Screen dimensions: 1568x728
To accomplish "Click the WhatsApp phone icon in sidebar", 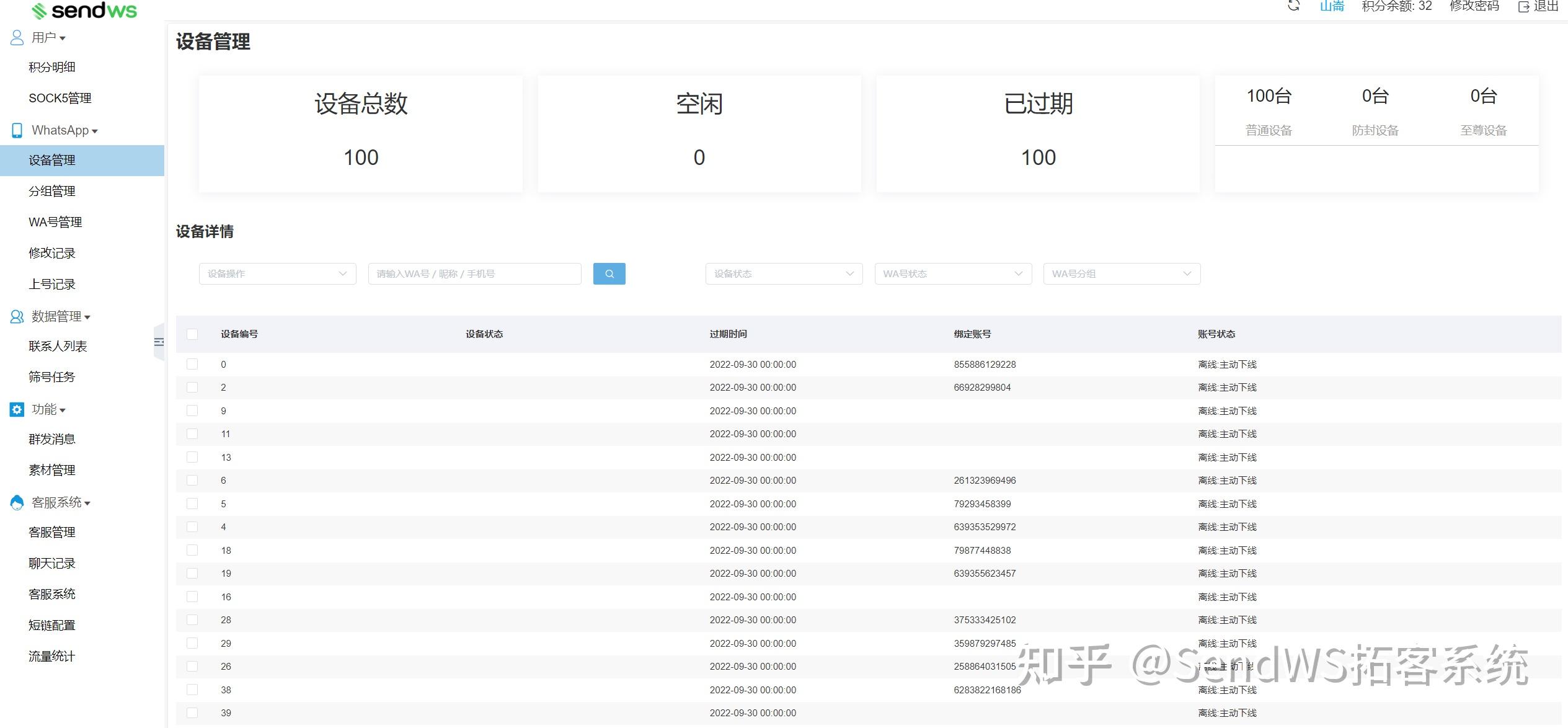I will pos(17,130).
